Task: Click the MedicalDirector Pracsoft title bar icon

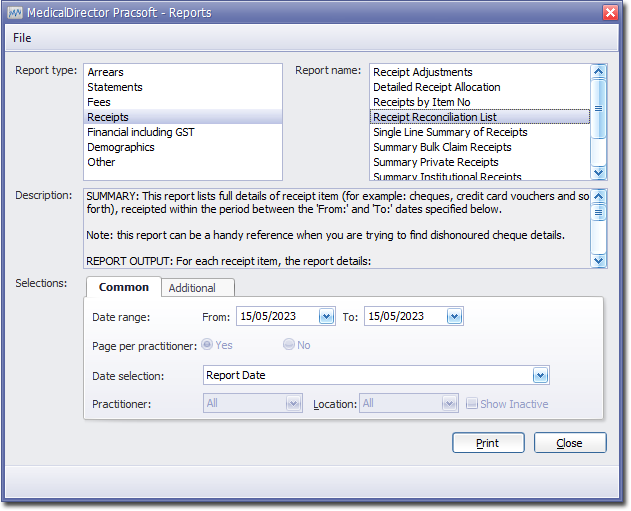Action: (15, 12)
